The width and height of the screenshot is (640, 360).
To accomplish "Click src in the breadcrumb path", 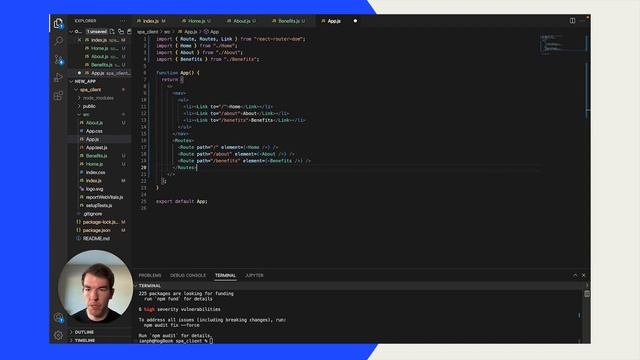I will [167, 31].
